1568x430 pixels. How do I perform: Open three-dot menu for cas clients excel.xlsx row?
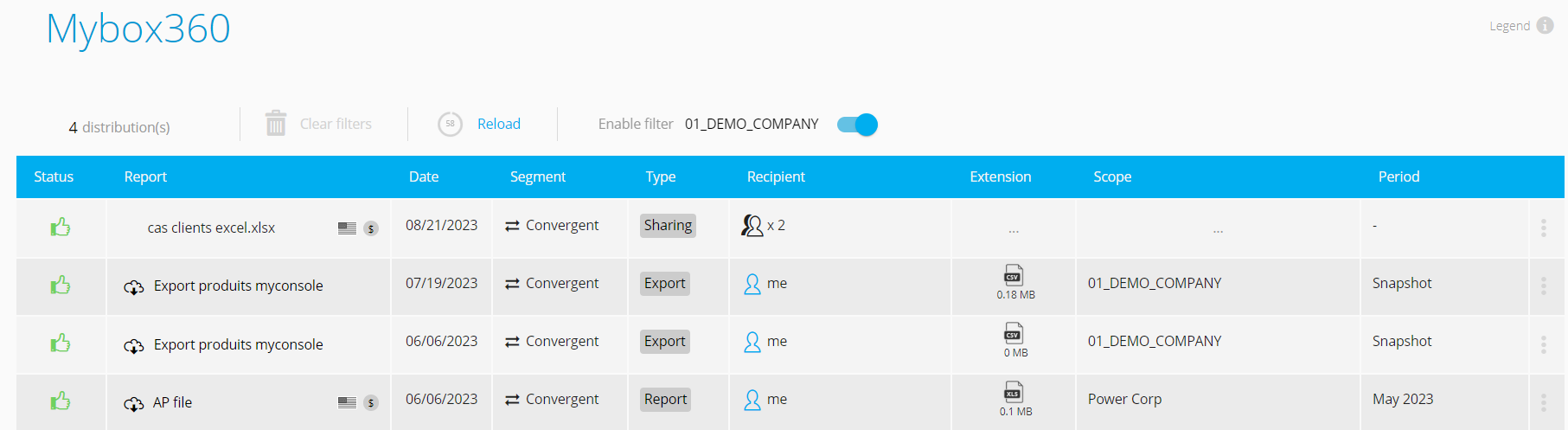pyautogui.click(x=1543, y=228)
